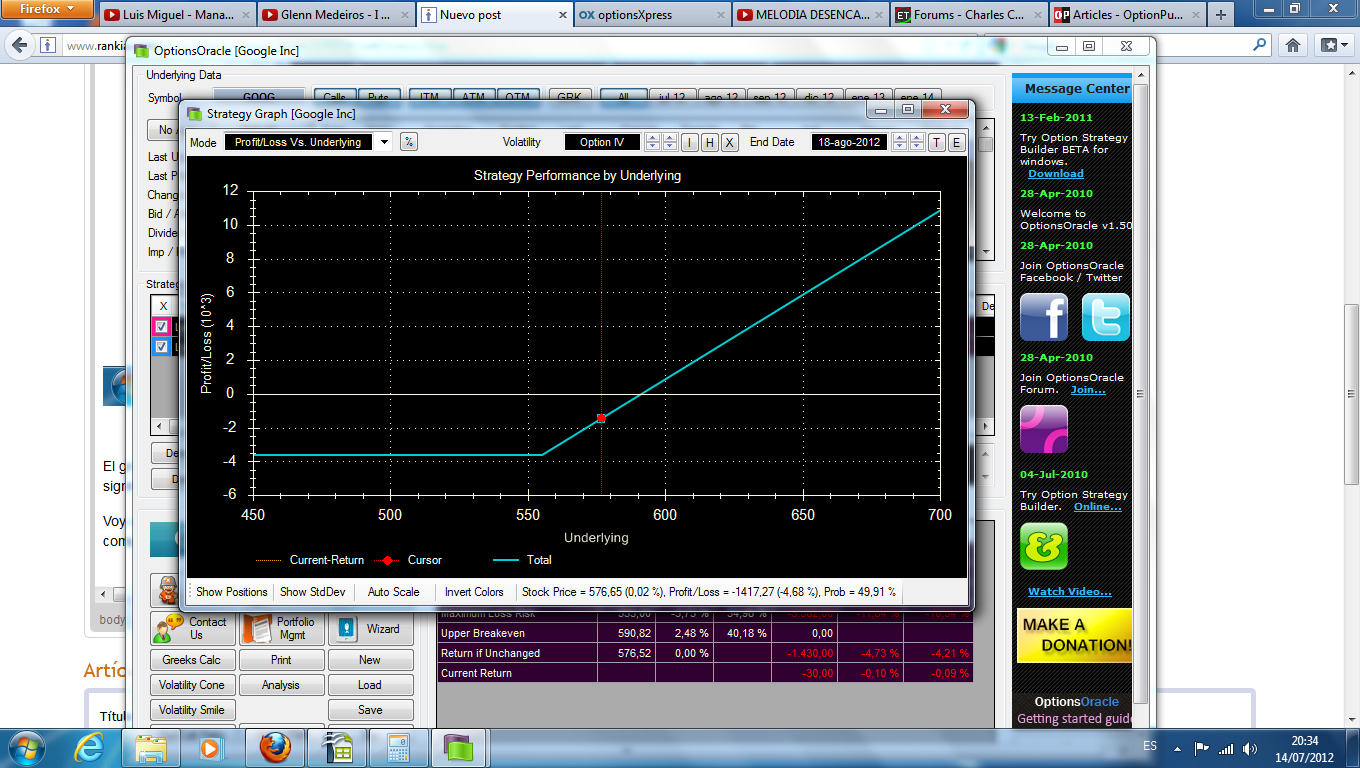The height and width of the screenshot is (768, 1360).
Task: Go to Firefox home page
Action: coord(1293,45)
